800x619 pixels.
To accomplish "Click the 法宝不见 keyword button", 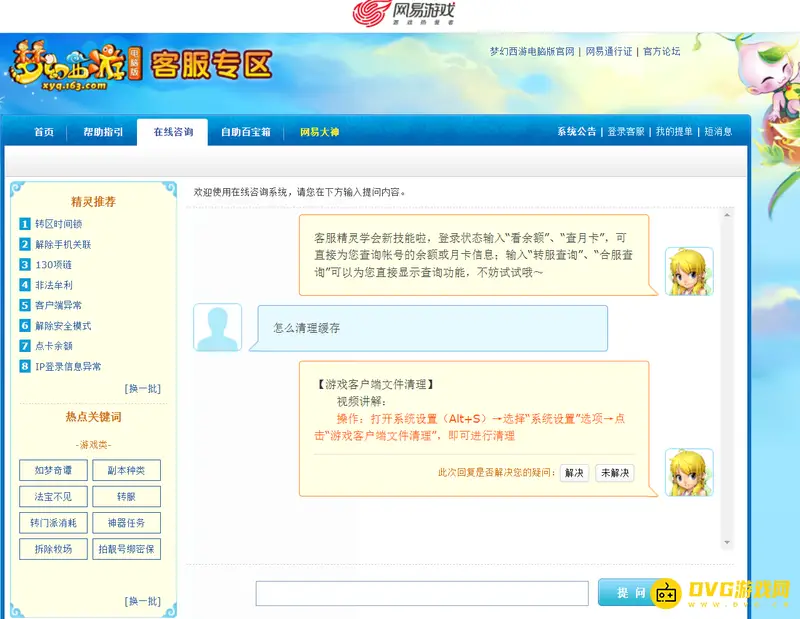I will [54, 497].
